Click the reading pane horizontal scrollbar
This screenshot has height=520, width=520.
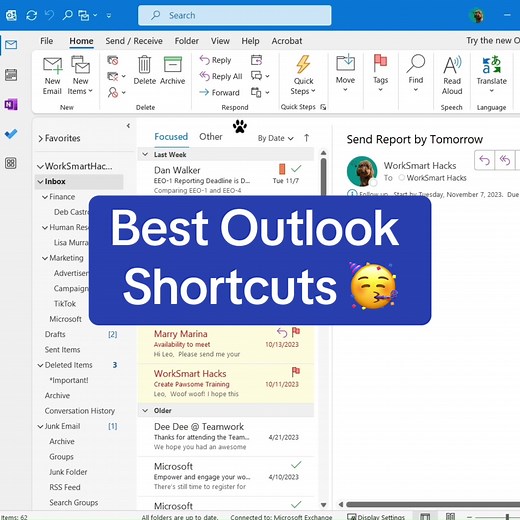pos(433,504)
